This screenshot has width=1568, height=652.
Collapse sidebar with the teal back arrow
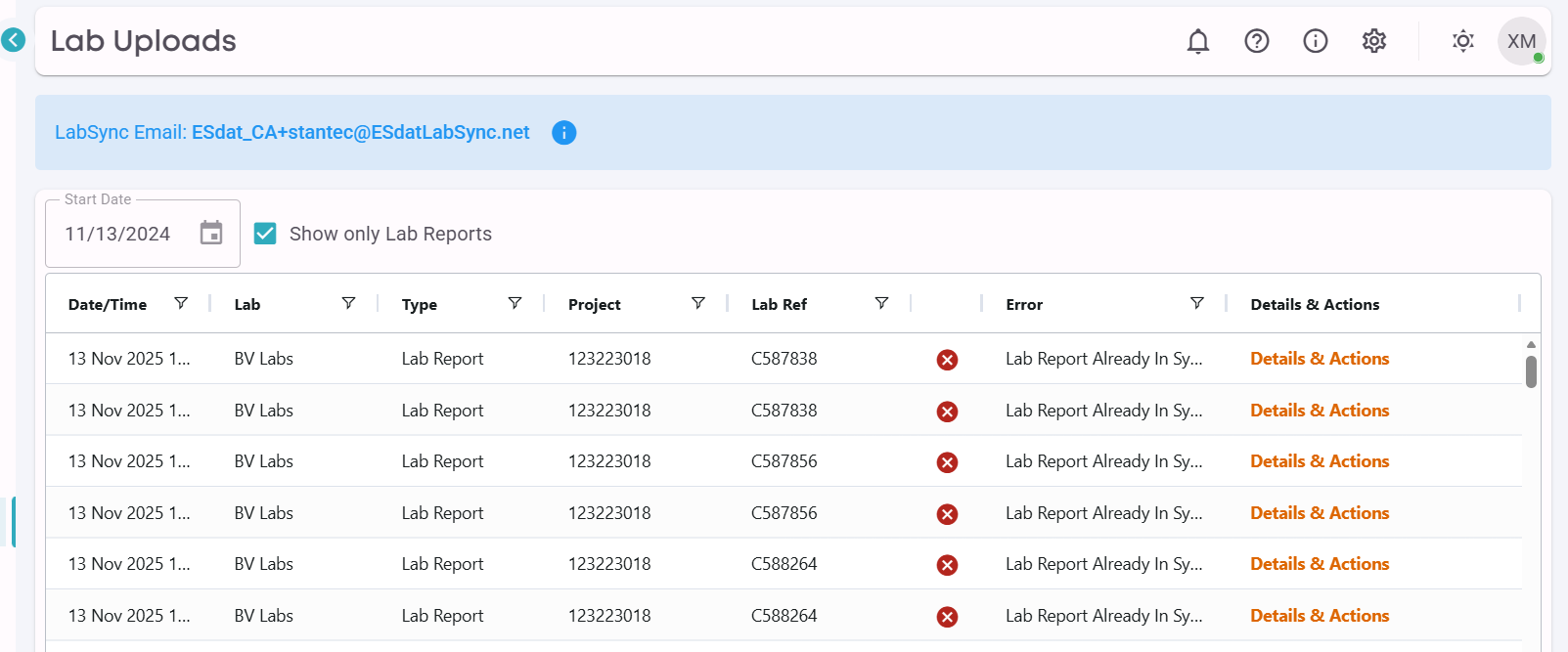[13, 40]
